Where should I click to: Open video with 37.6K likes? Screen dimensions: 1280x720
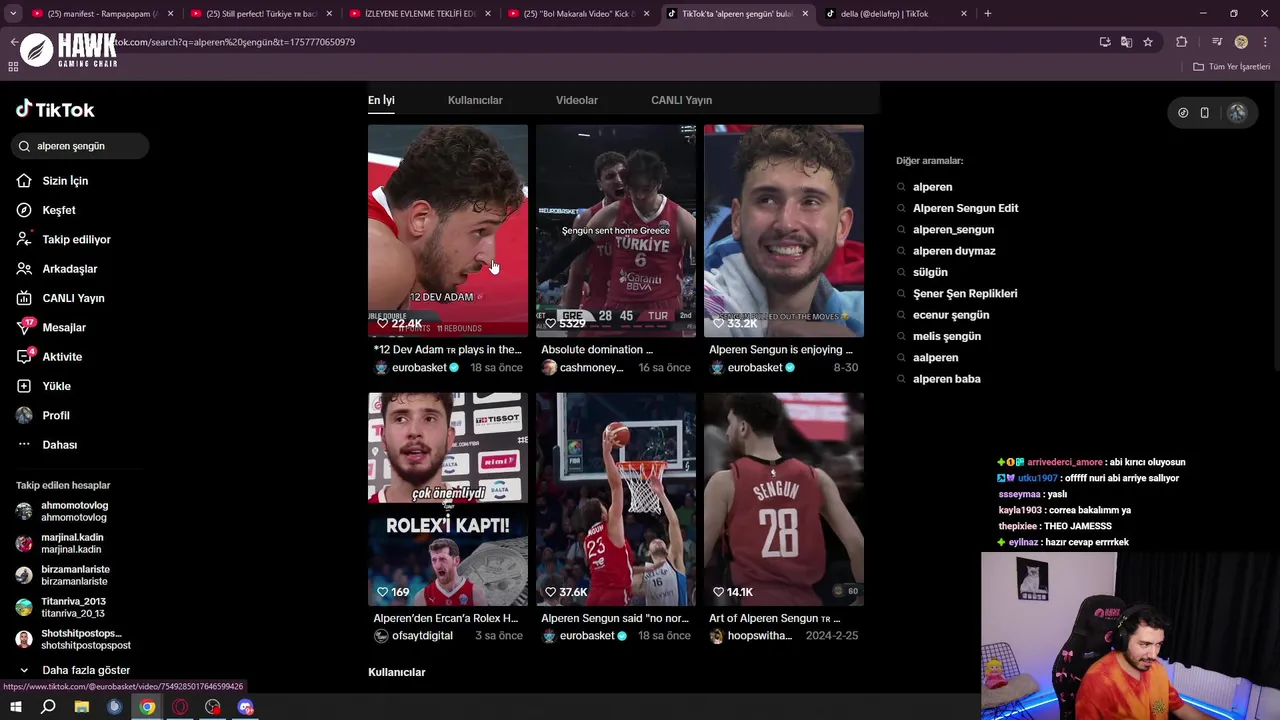point(616,499)
